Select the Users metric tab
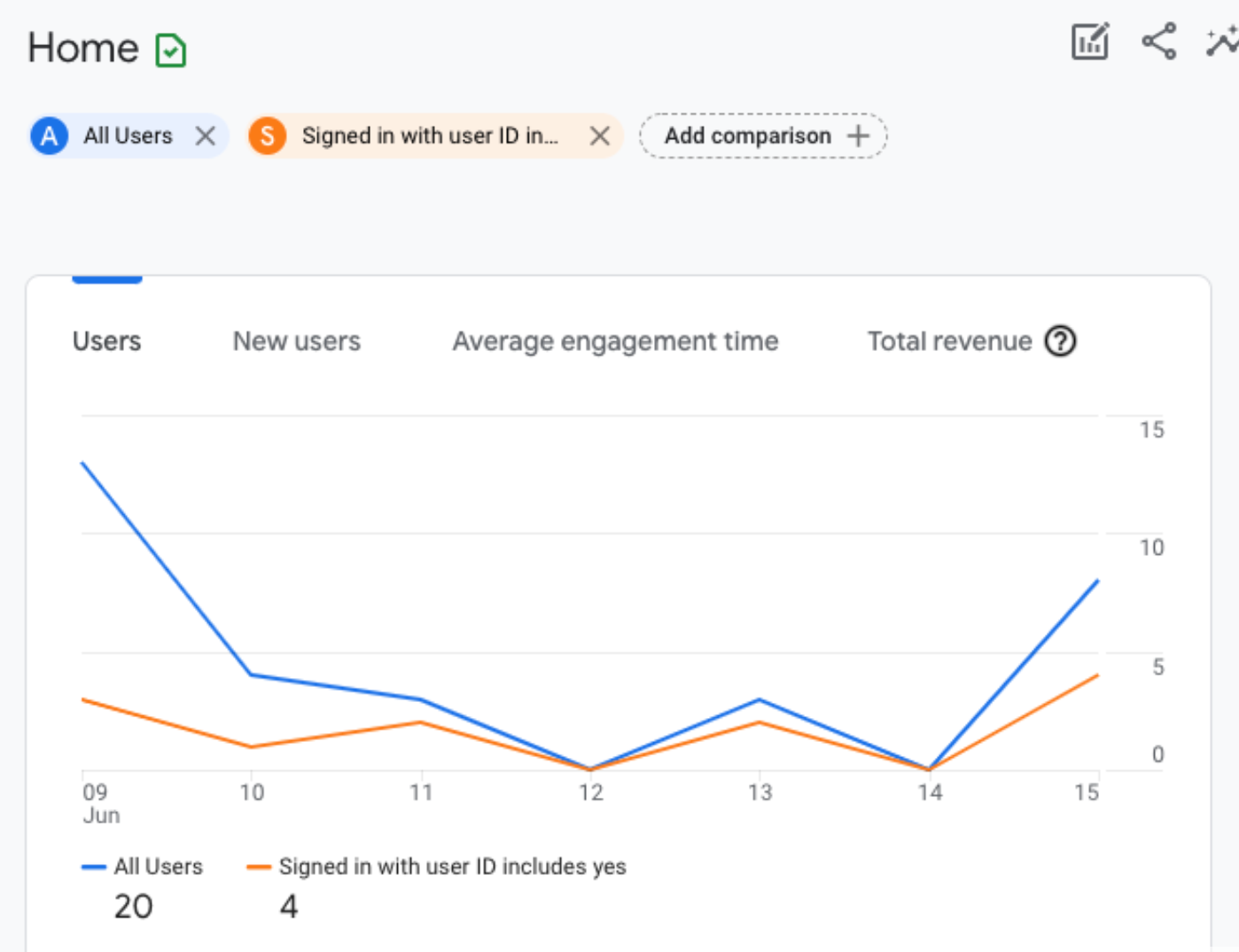 point(105,341)
